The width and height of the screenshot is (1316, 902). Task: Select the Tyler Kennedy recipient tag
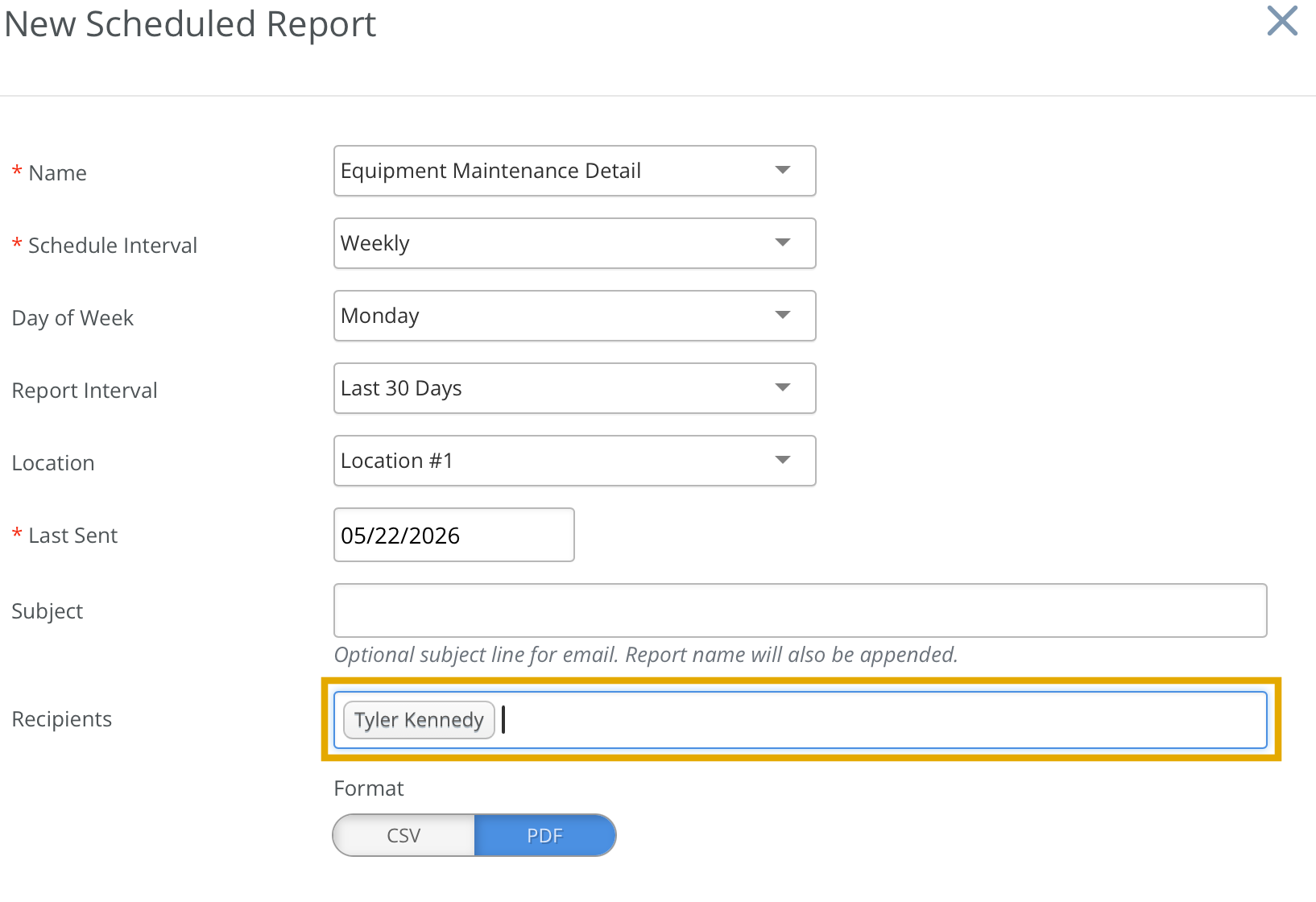click(x=419, y=720)
